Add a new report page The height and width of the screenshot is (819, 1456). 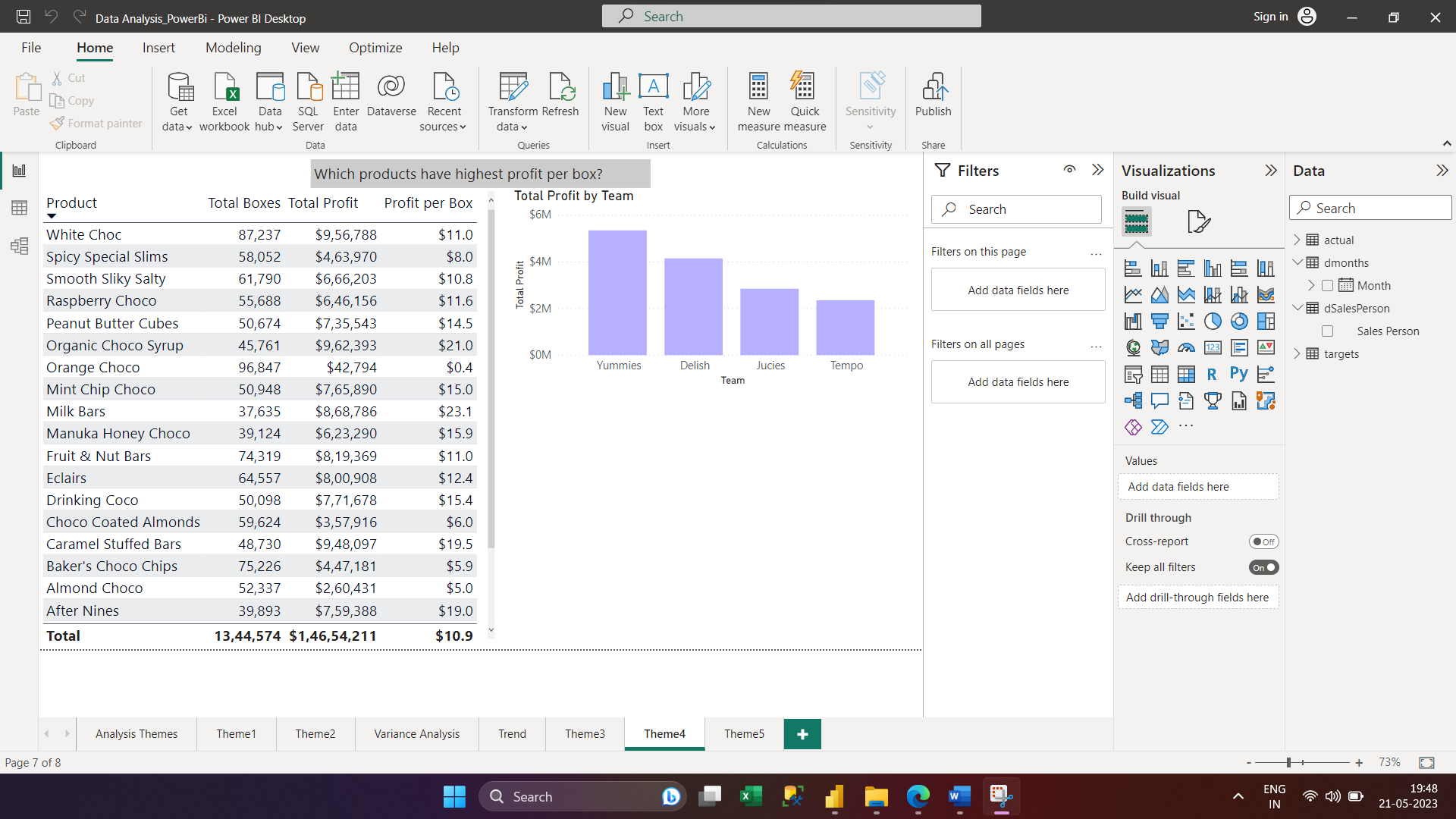802,734
